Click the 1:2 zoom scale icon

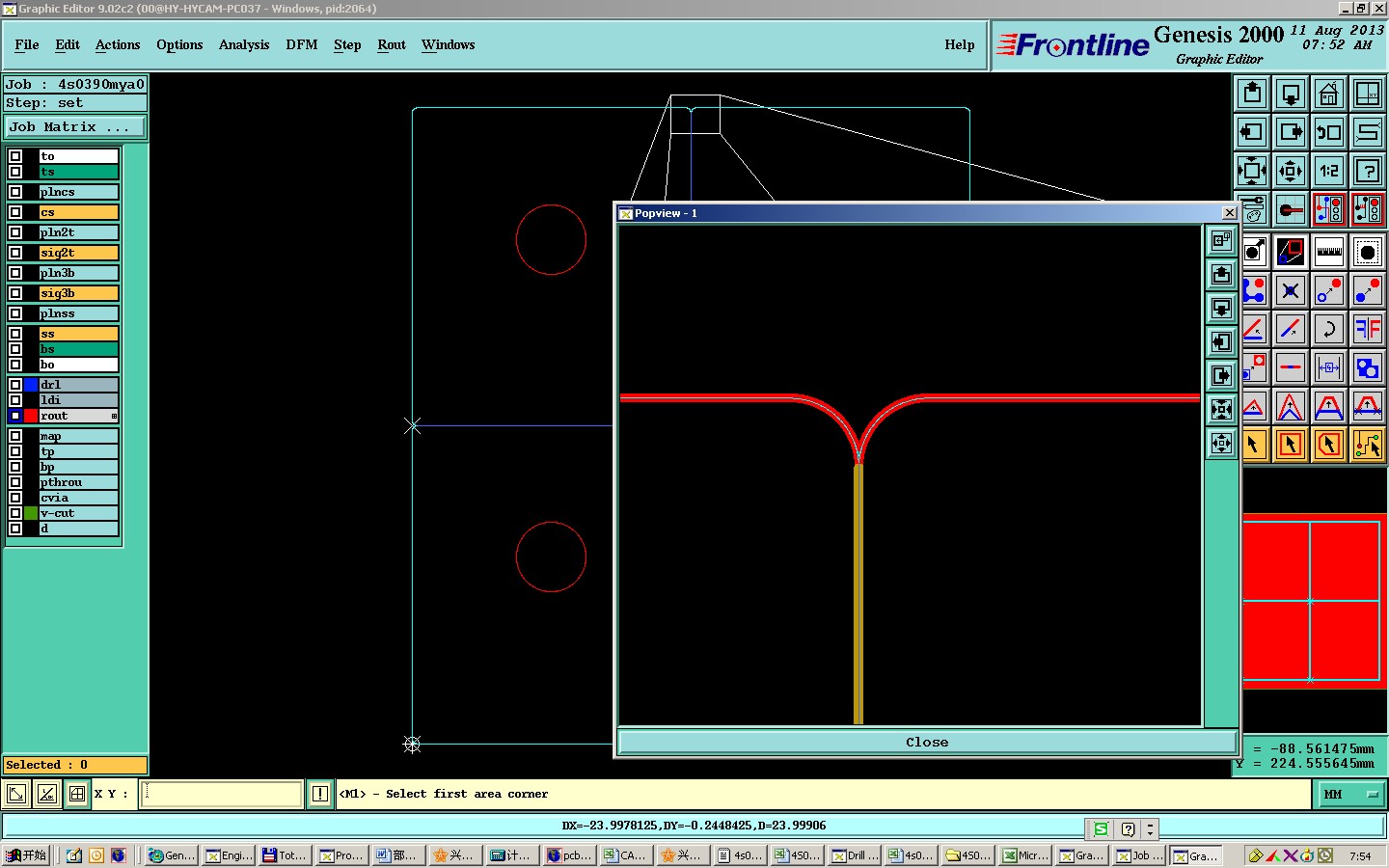1329,171
